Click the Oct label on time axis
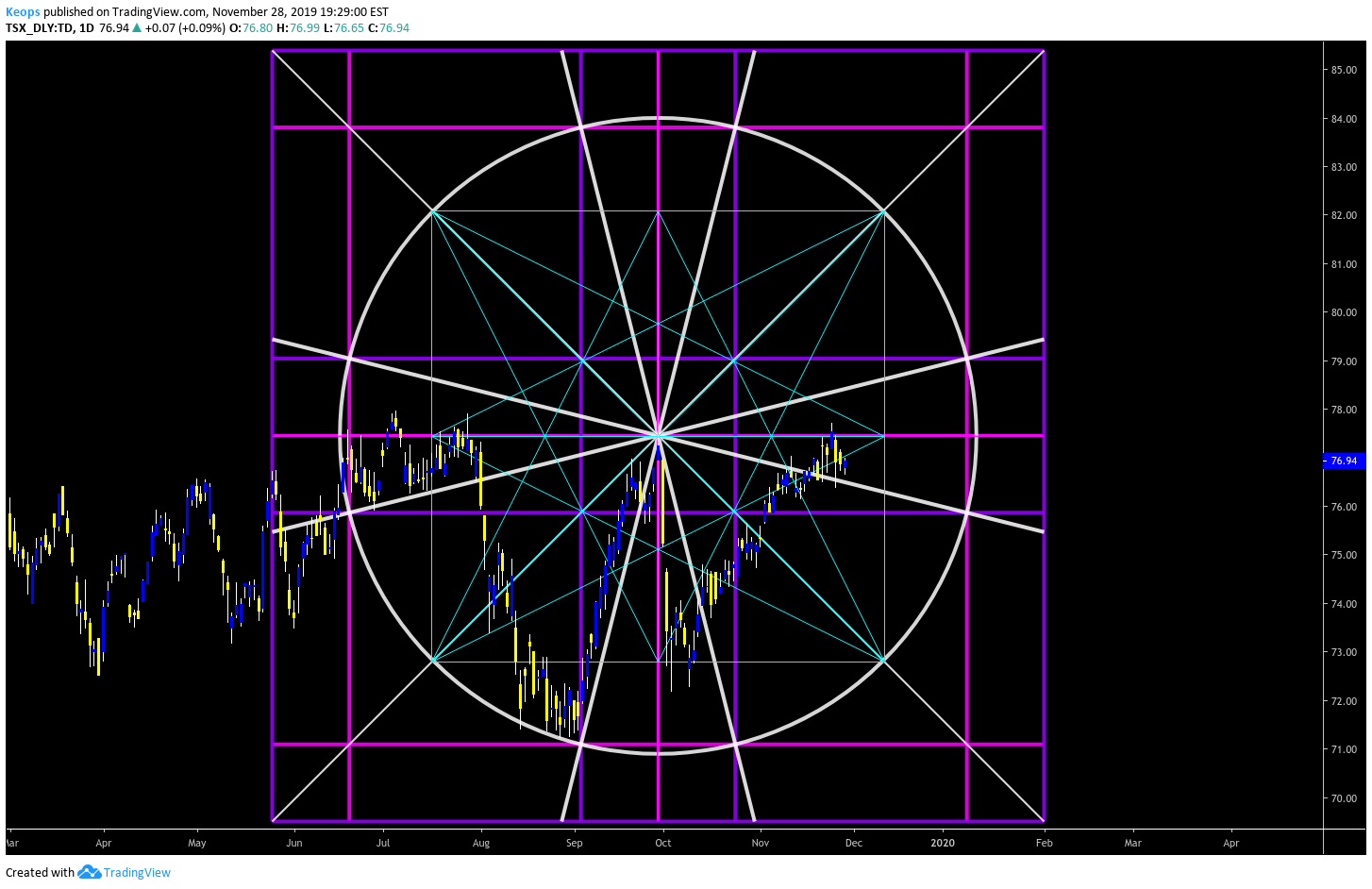 click(663, 843)
